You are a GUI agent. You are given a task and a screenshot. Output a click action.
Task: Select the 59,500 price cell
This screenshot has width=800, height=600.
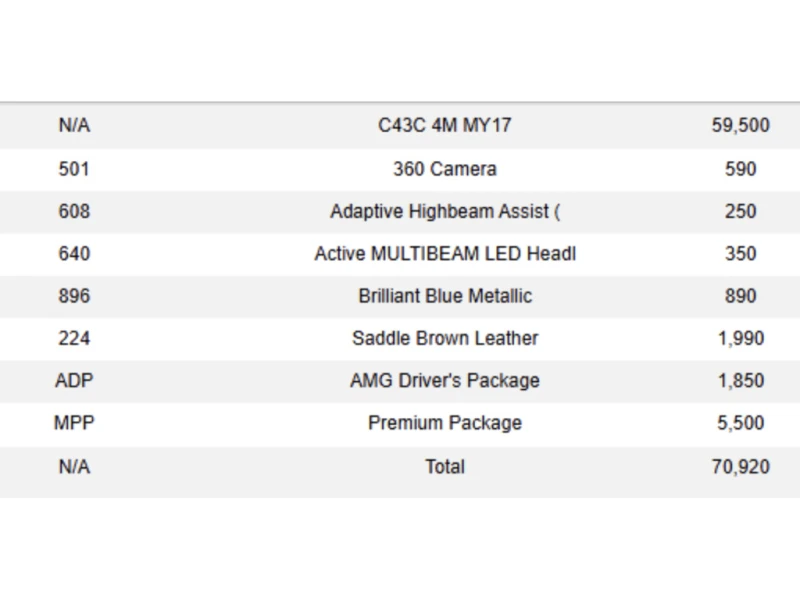740,126
